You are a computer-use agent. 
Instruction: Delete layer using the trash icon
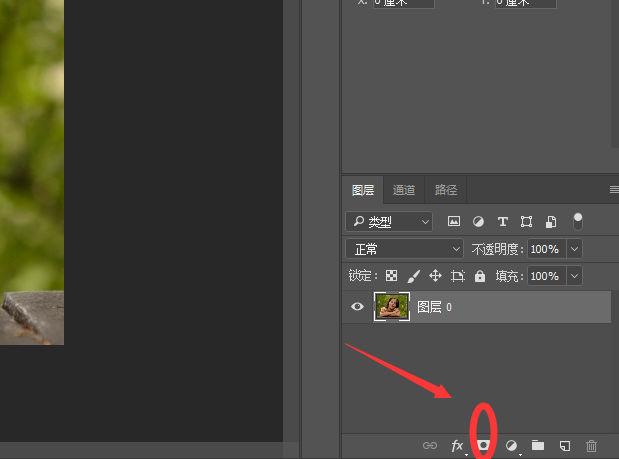[591, 445]
